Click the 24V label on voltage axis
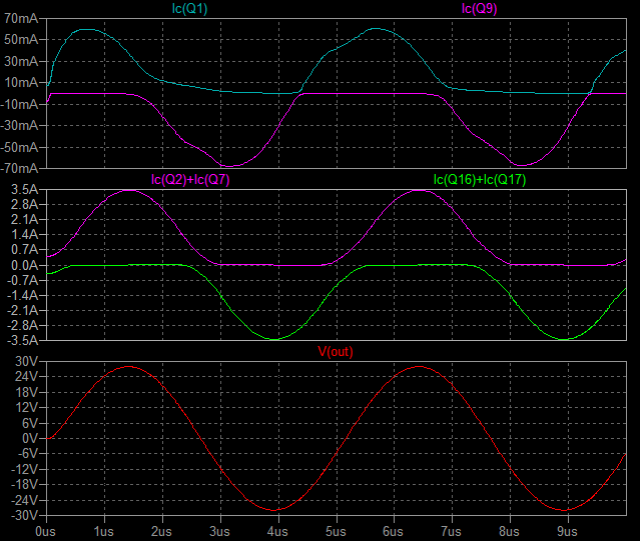Screen dimensions: 640x541 (25, 376)
